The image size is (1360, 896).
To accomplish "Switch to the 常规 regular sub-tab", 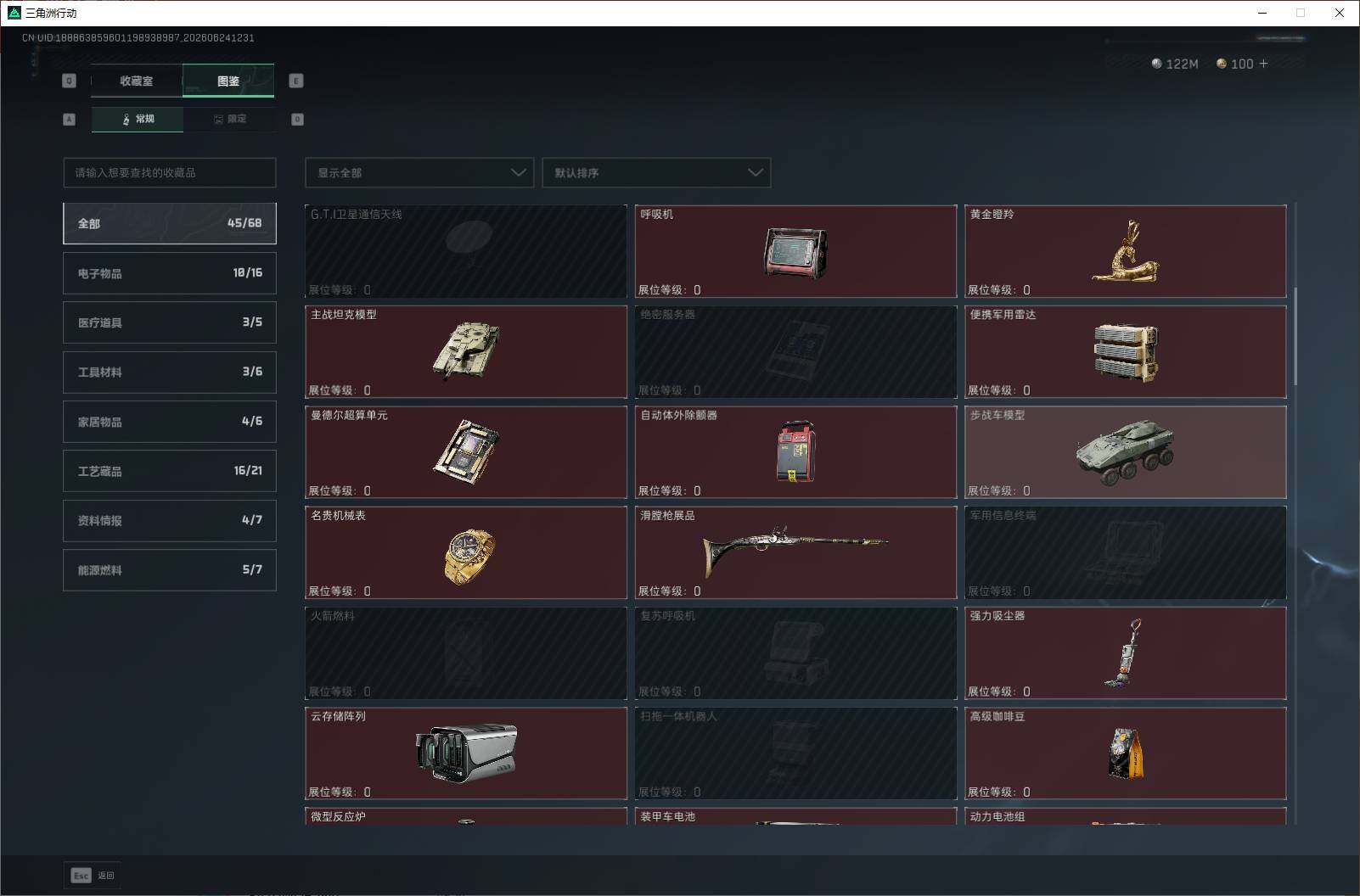I will tap(138, 119).
